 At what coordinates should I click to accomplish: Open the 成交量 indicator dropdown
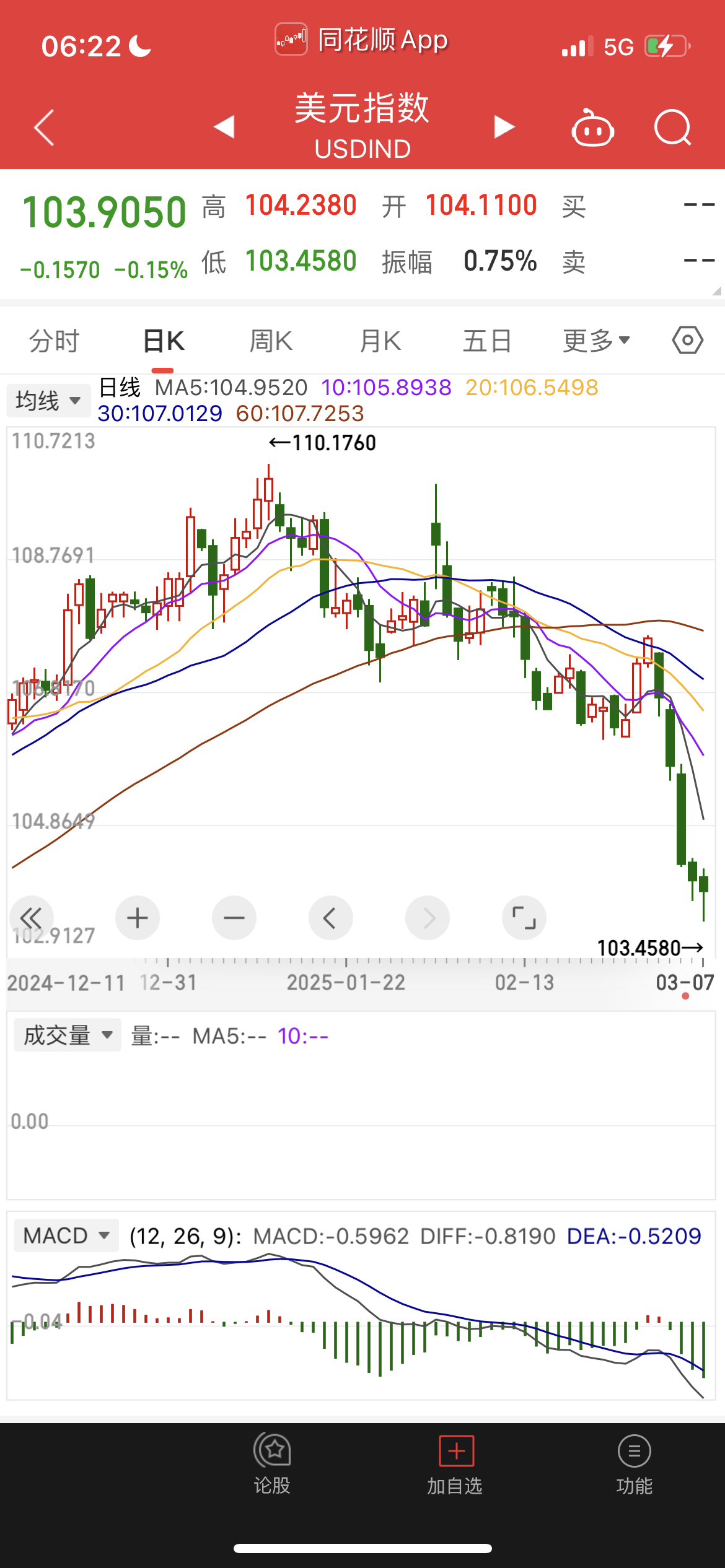point(68,1035)
